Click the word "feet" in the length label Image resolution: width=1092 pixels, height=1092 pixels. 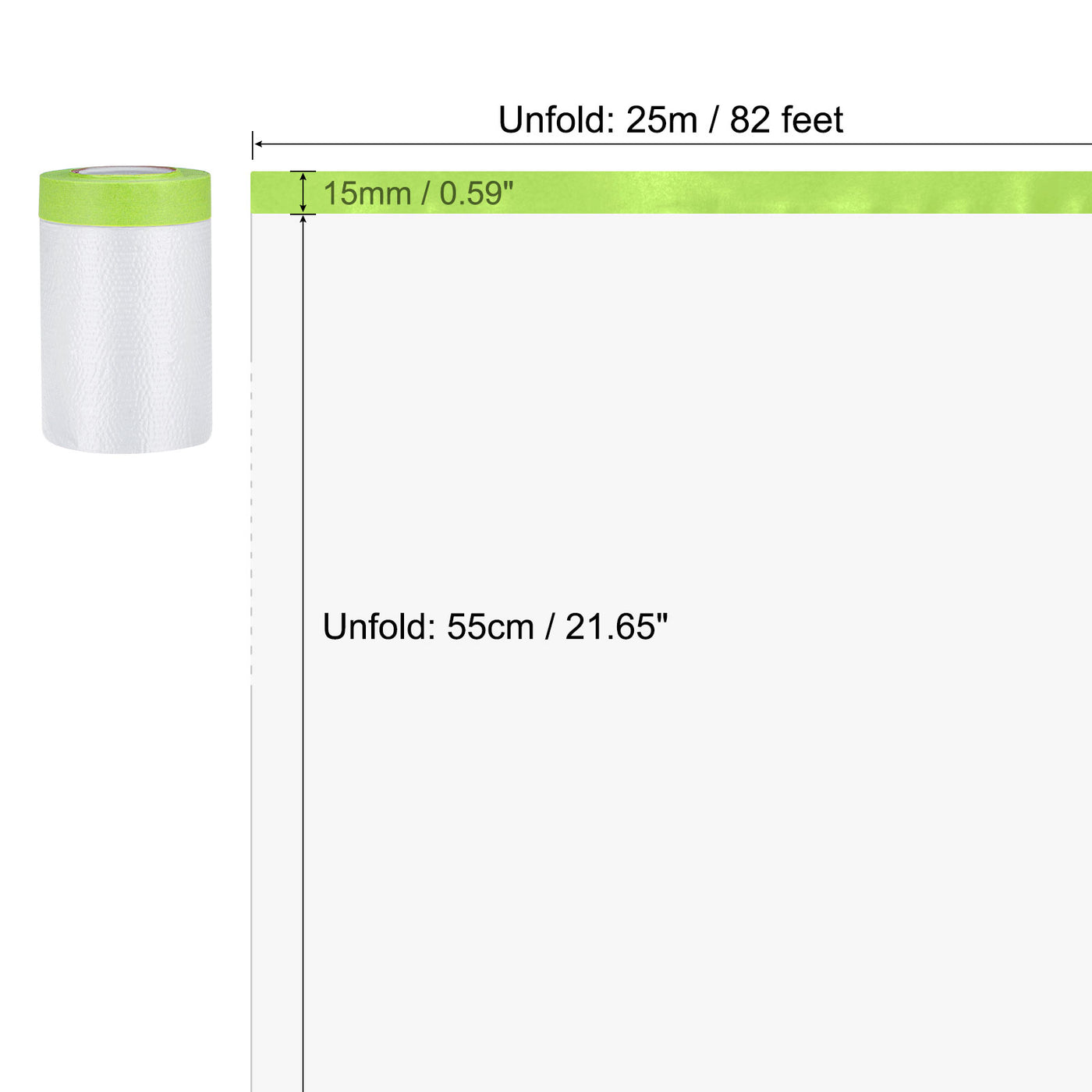coord(812,120)
